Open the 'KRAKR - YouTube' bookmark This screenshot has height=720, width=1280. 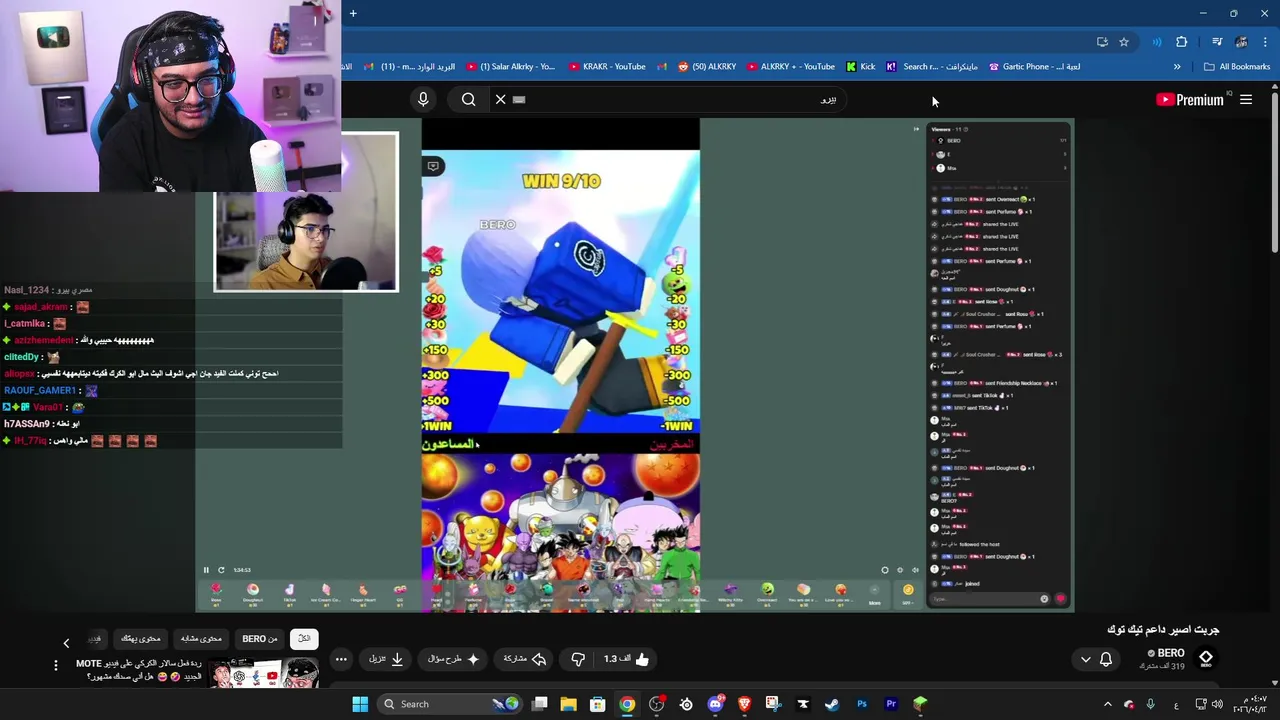[607, 67]
